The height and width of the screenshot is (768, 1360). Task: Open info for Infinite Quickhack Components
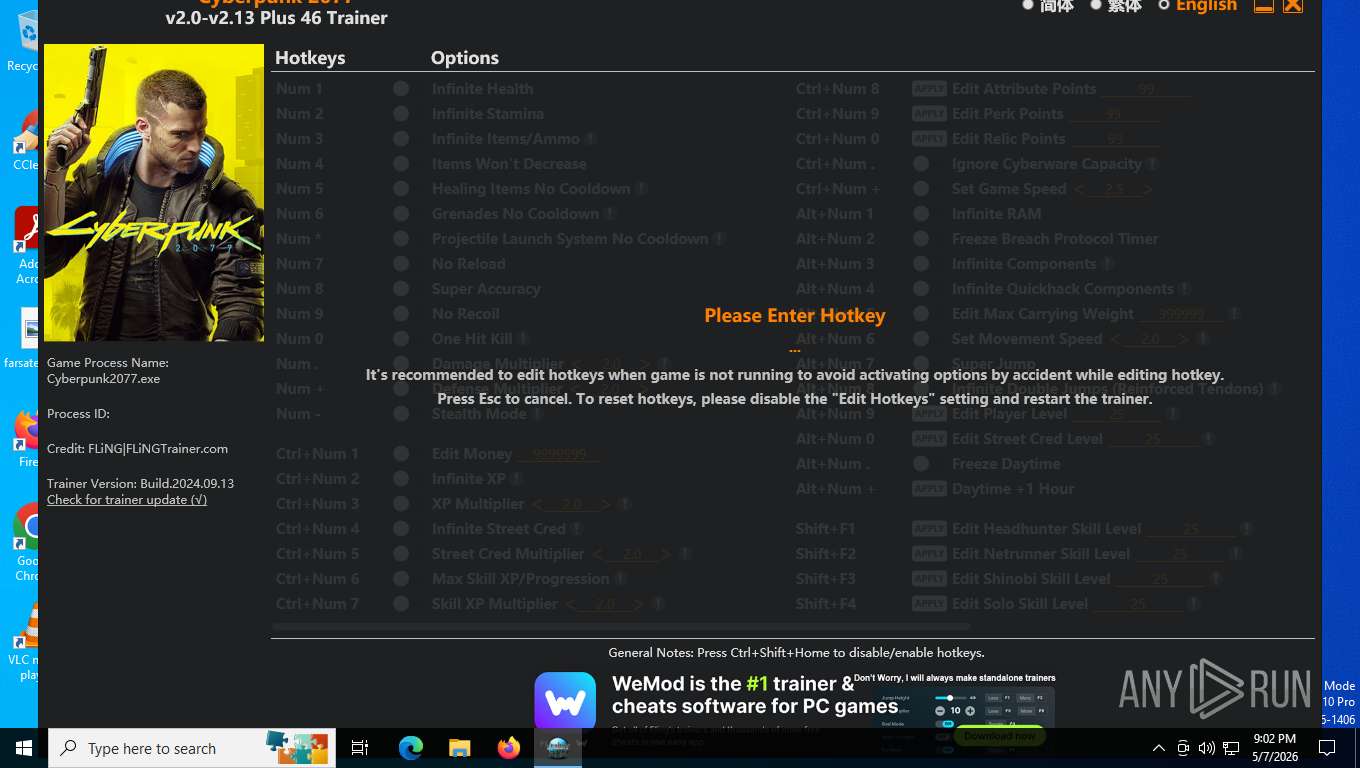(x=1185, y=289)
